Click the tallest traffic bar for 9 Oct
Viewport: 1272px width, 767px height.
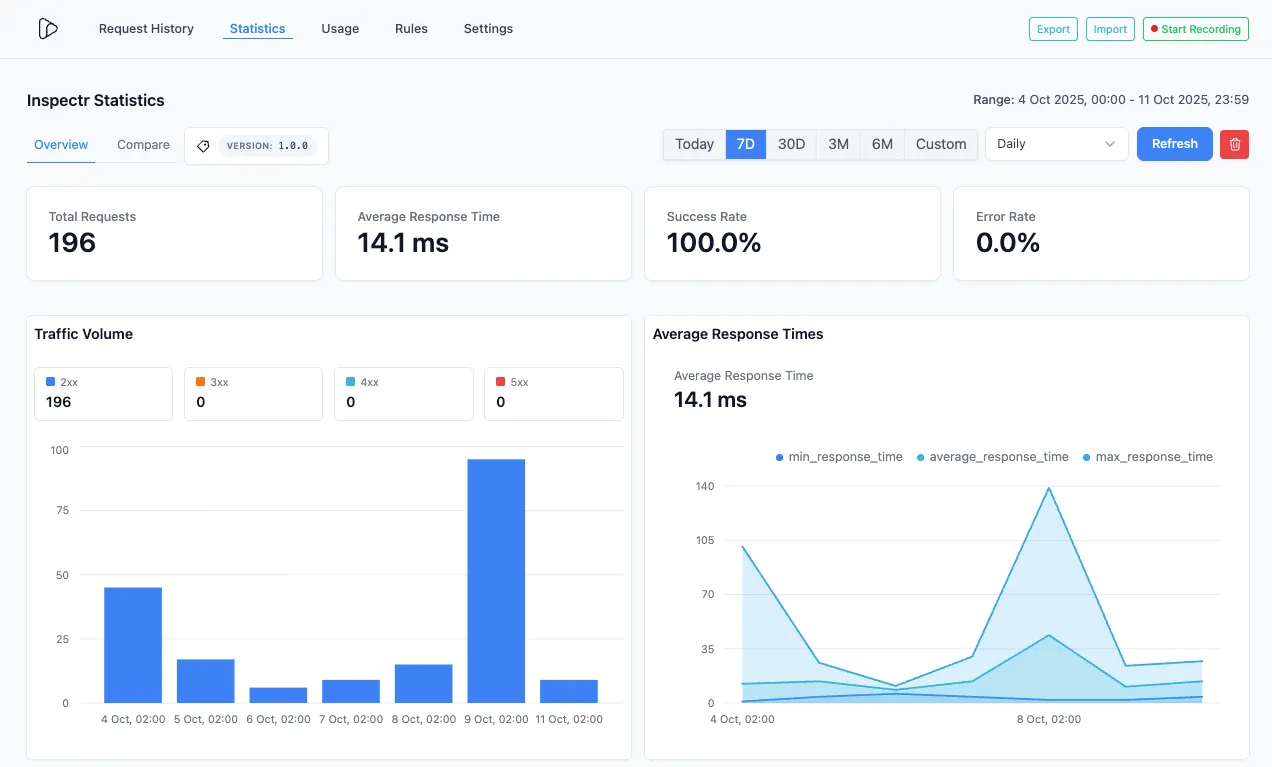pos(496,580)
